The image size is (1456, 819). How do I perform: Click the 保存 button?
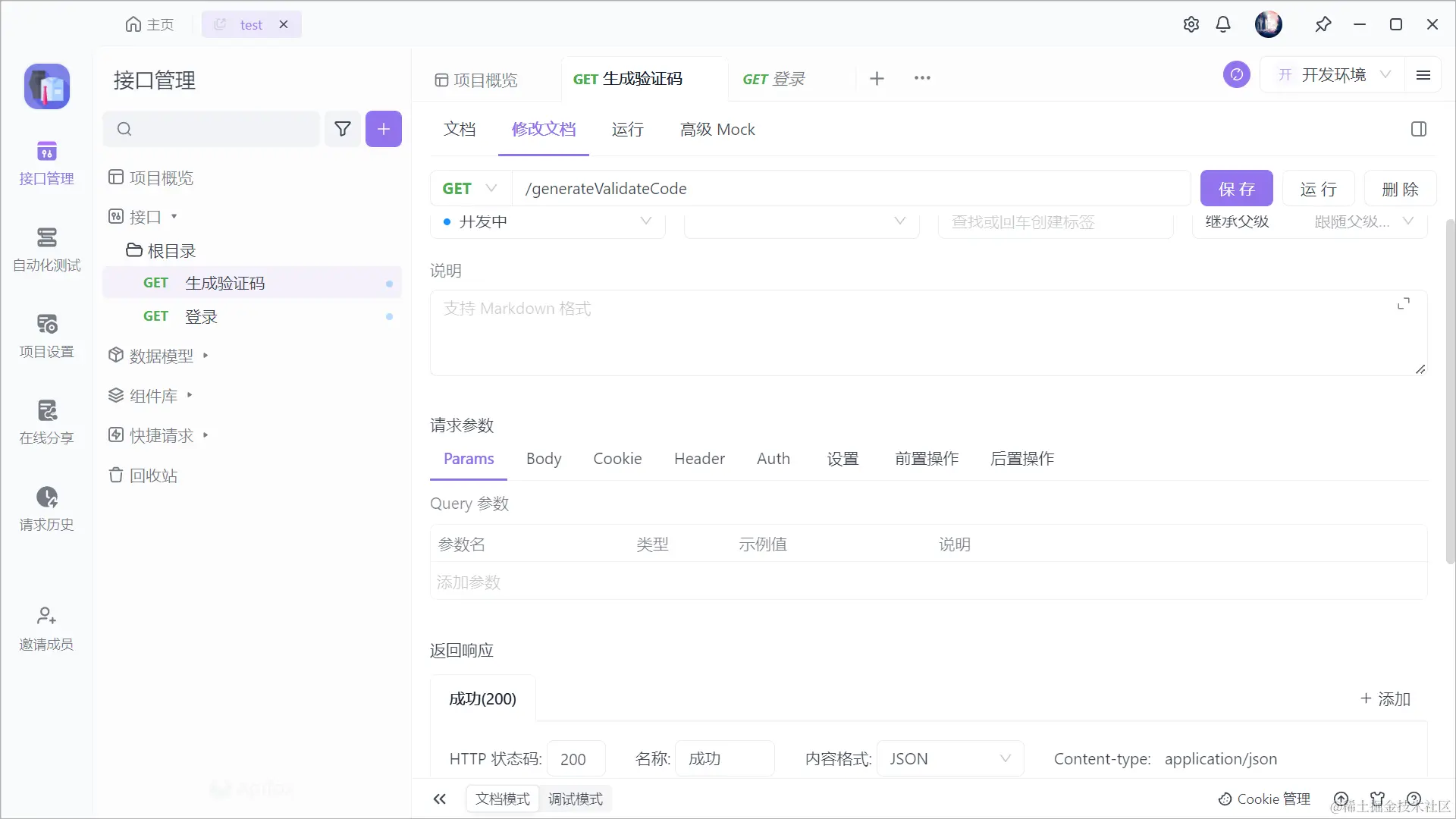pyautogui.click(x=1236, y=189)
